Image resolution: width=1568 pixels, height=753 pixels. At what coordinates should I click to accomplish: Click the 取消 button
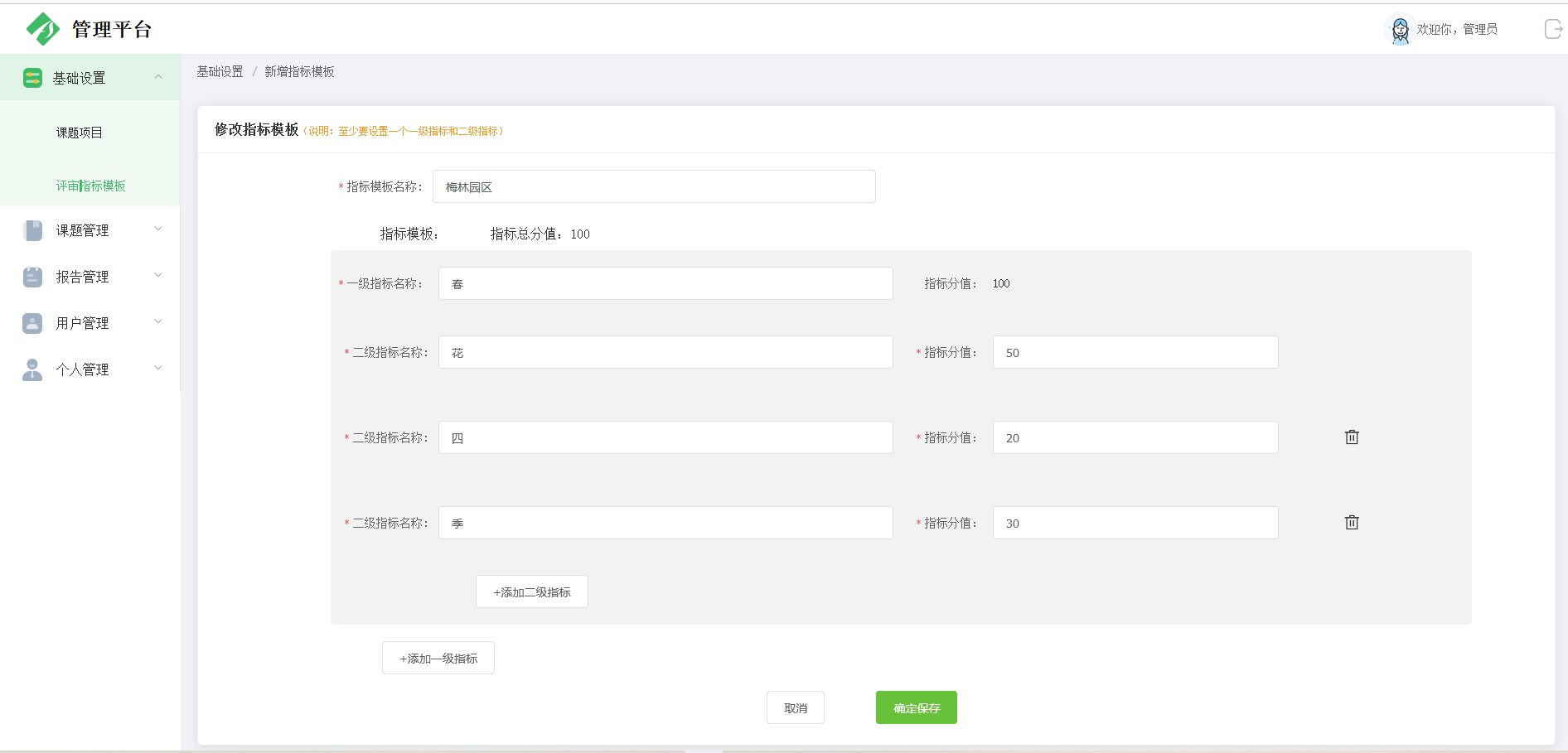[x=796, y=707]
